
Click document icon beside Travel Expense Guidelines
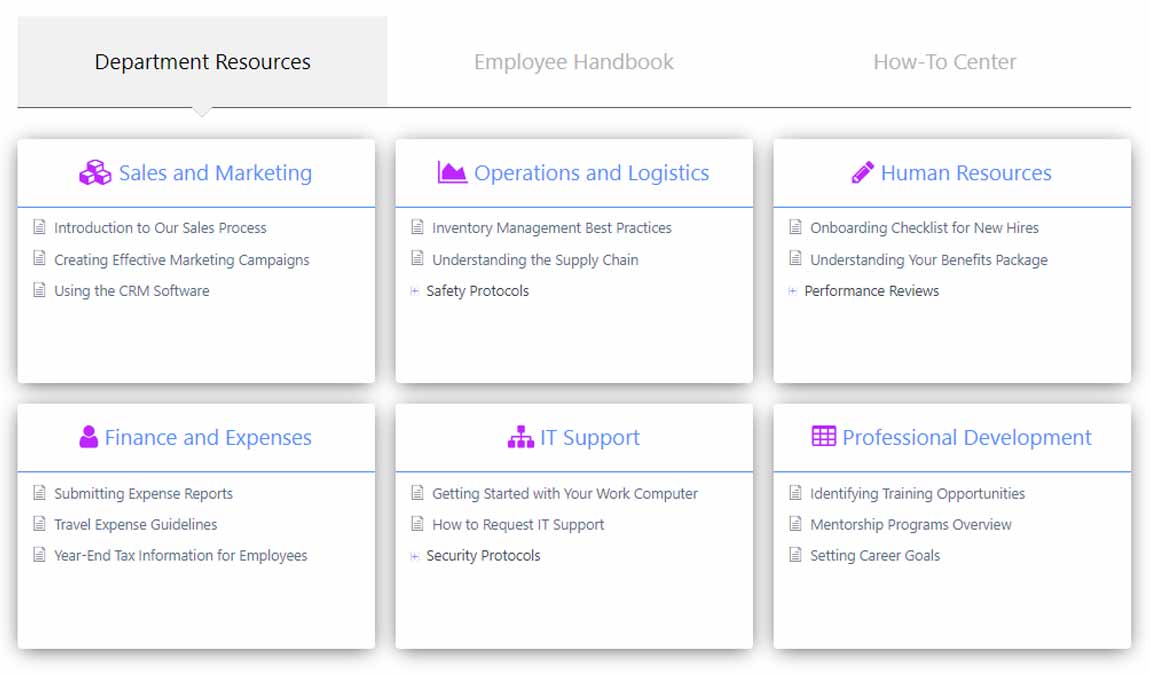pos(40,524)
